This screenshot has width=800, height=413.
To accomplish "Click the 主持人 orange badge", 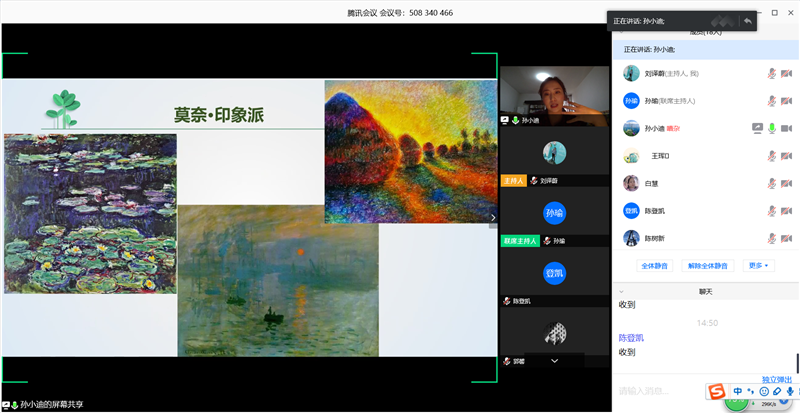I will coord(514,181).
